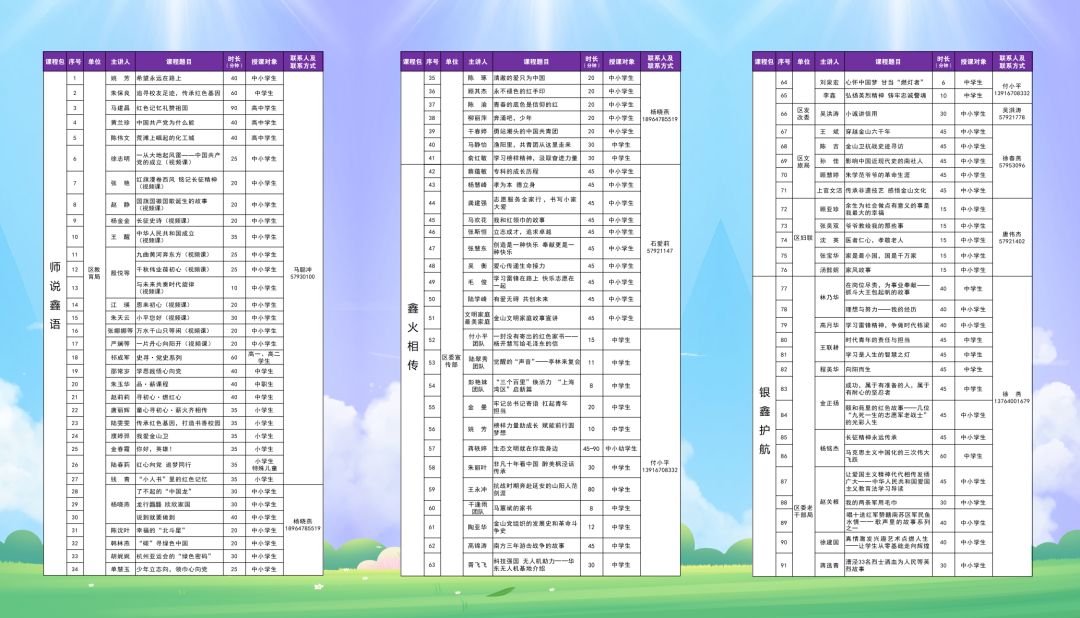Click course title '金山卫抗战史迹寻访'
The image size is (1080, 618).
[874, 147]
